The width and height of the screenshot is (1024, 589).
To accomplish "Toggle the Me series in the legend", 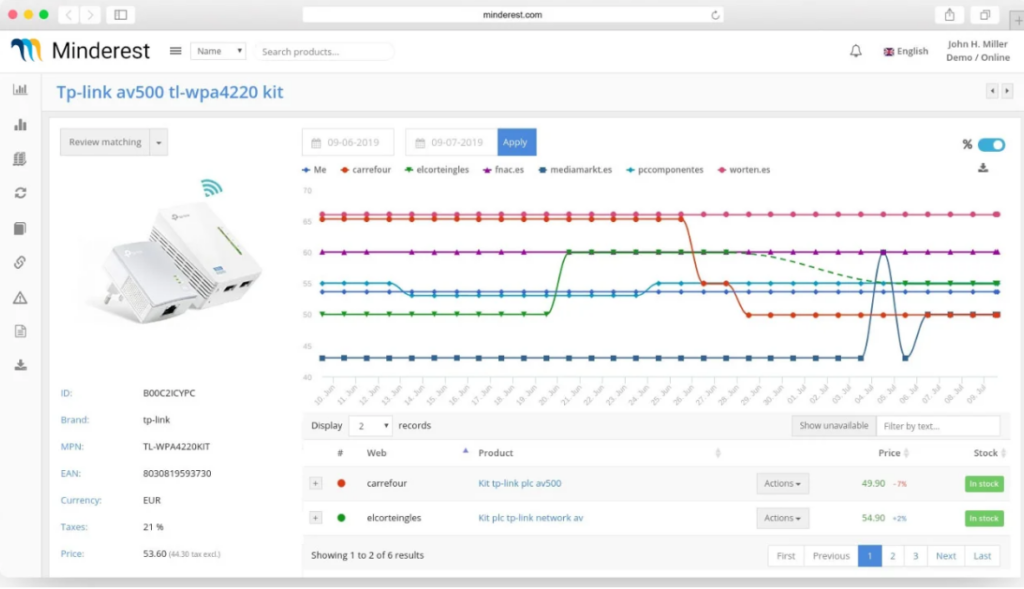I will [314, 170].
